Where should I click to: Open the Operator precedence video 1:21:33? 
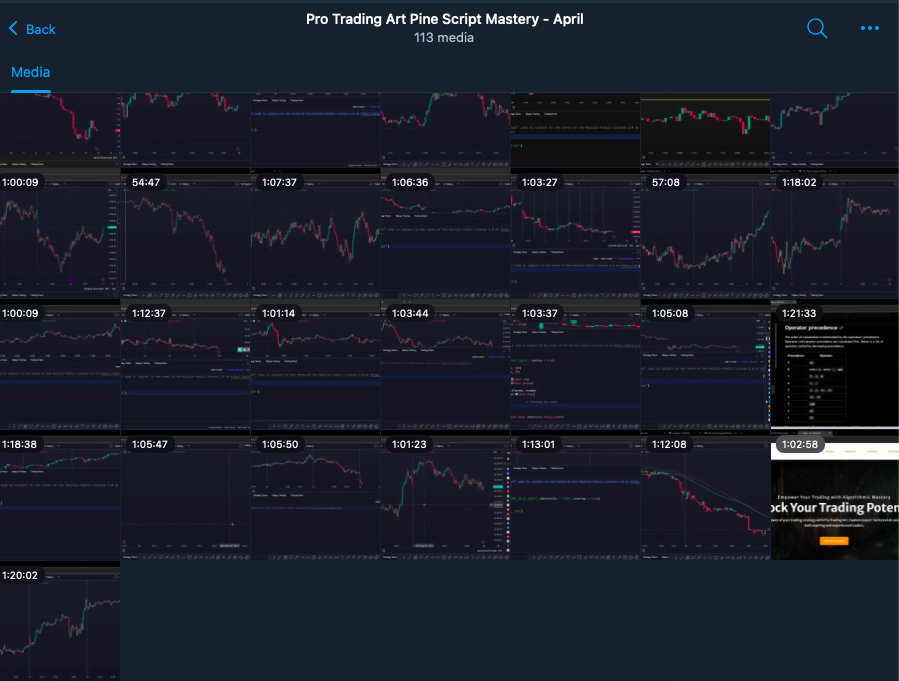click(834, 366)
